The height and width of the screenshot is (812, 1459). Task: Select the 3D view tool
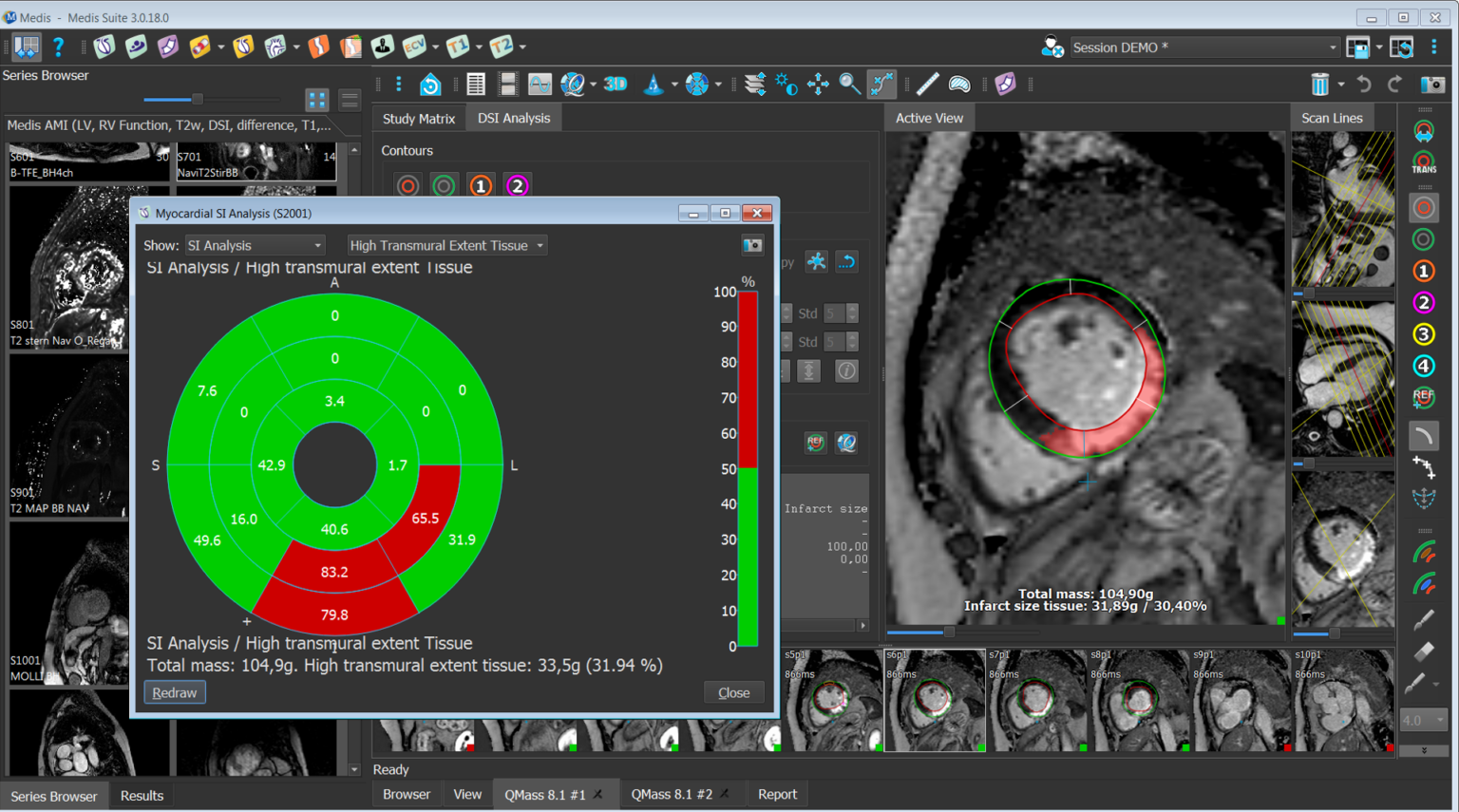tap(615, 84)
